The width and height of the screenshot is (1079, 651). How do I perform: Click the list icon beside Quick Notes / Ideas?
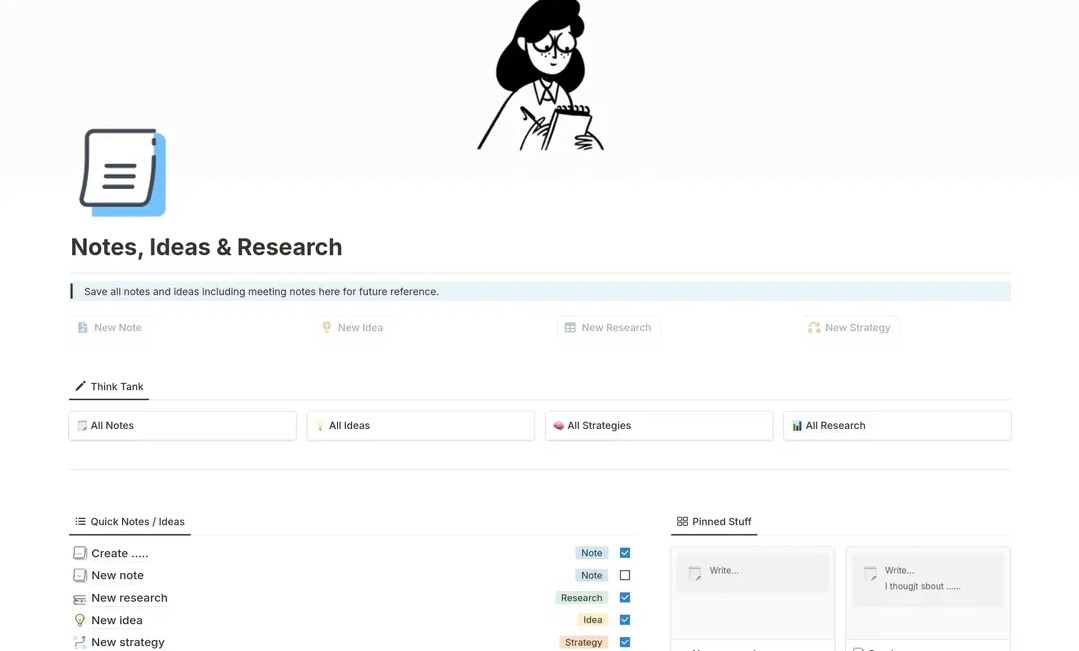click(x=80, y=521)
